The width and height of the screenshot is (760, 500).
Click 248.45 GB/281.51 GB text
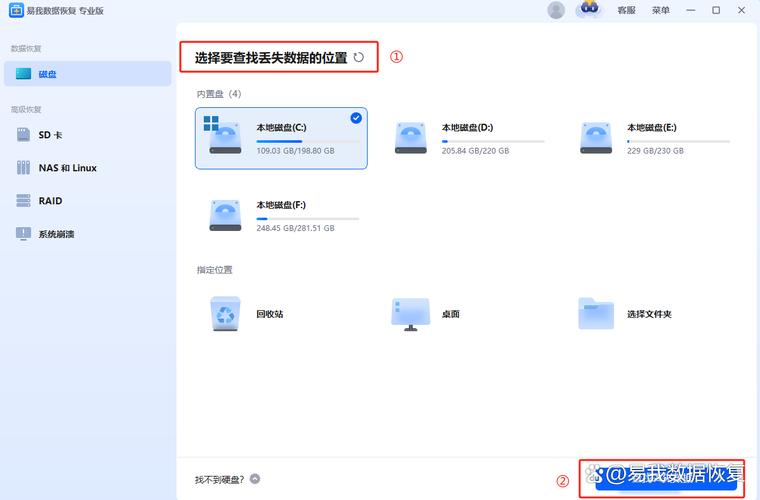tap(296, 228)
